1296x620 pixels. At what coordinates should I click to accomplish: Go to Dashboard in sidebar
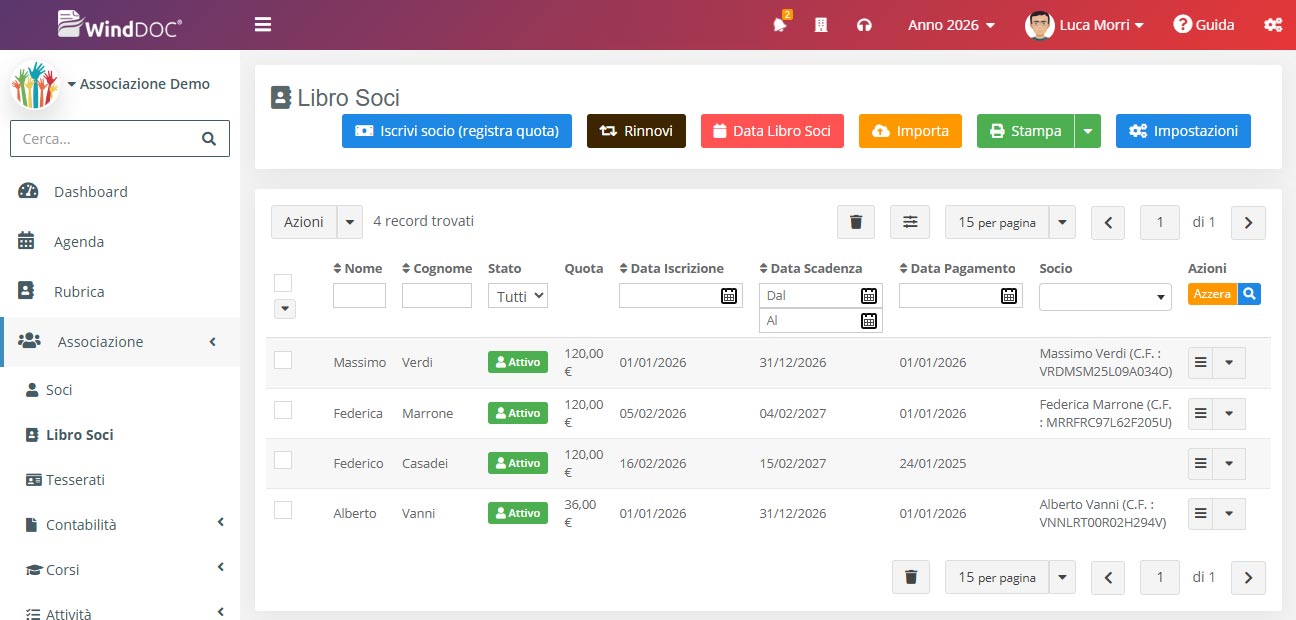point(90,192)
